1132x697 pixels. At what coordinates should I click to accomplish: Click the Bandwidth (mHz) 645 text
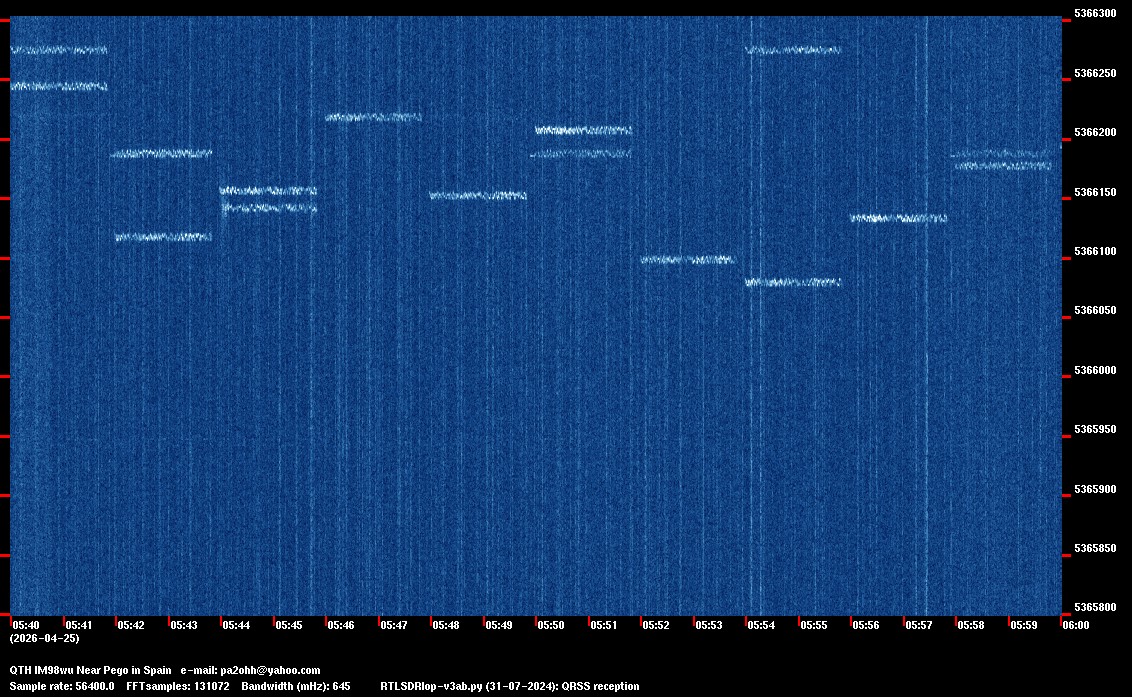(295, 686)
